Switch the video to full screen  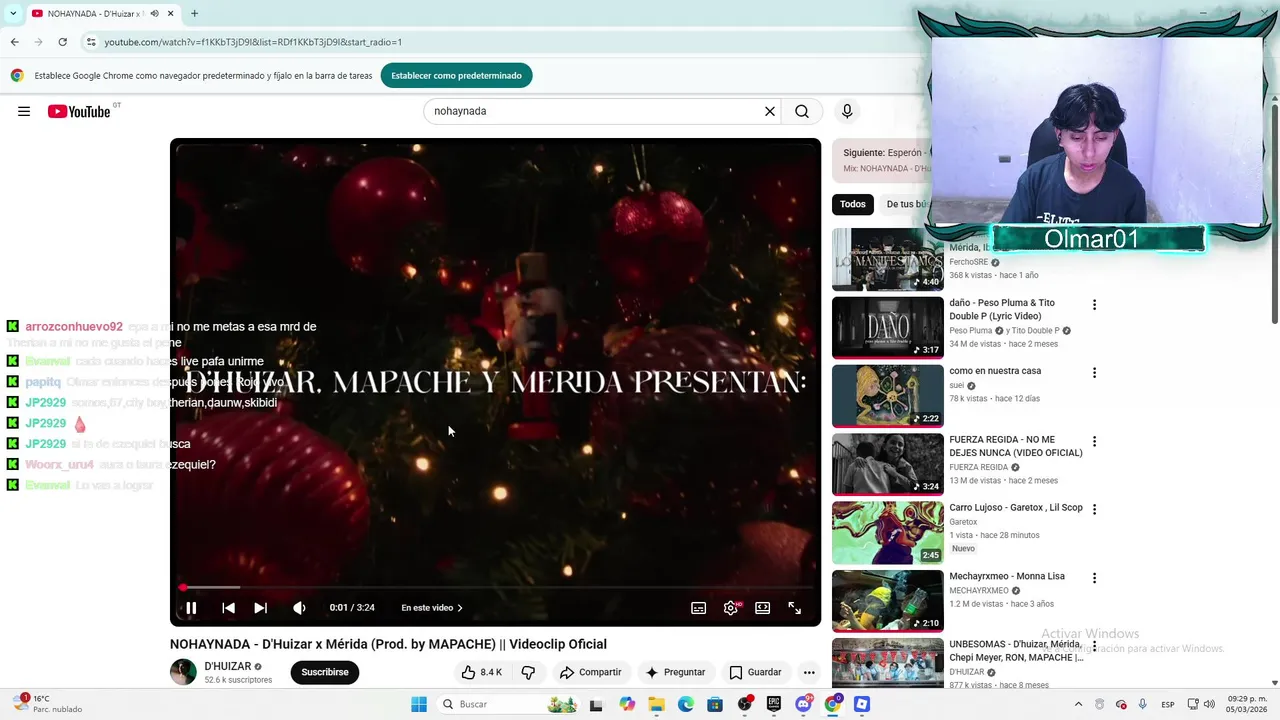[x=795, y=608]
